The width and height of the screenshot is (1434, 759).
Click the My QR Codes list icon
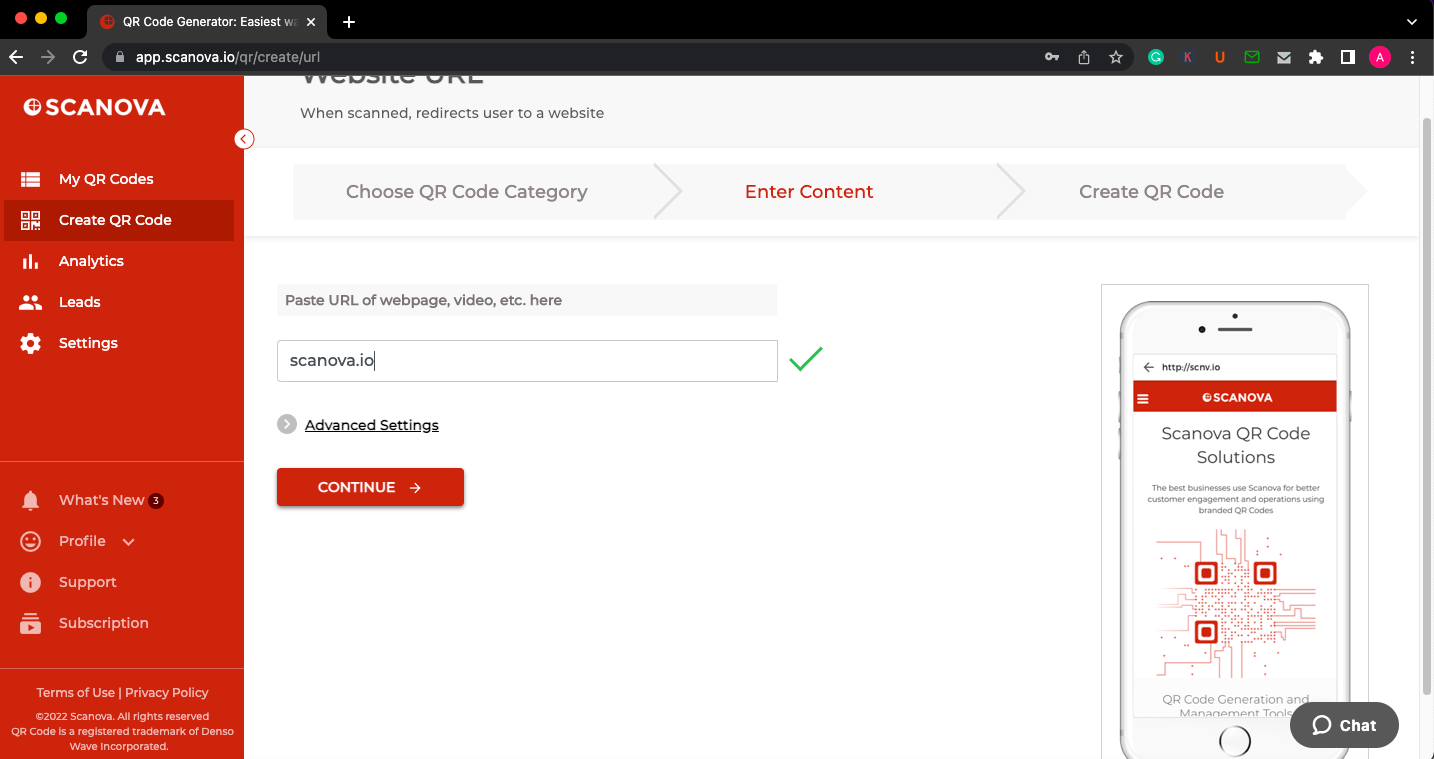[x=31, y=179]
